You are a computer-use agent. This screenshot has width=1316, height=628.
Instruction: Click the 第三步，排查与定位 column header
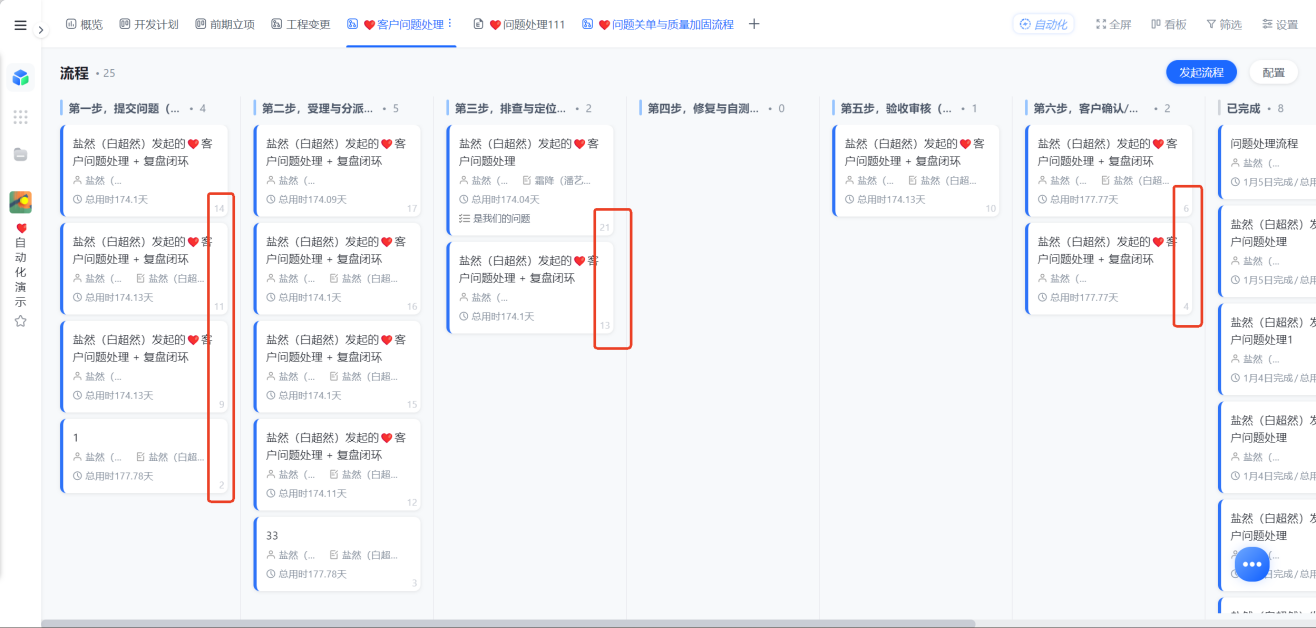pyautogui.click(x=511, y=108)
